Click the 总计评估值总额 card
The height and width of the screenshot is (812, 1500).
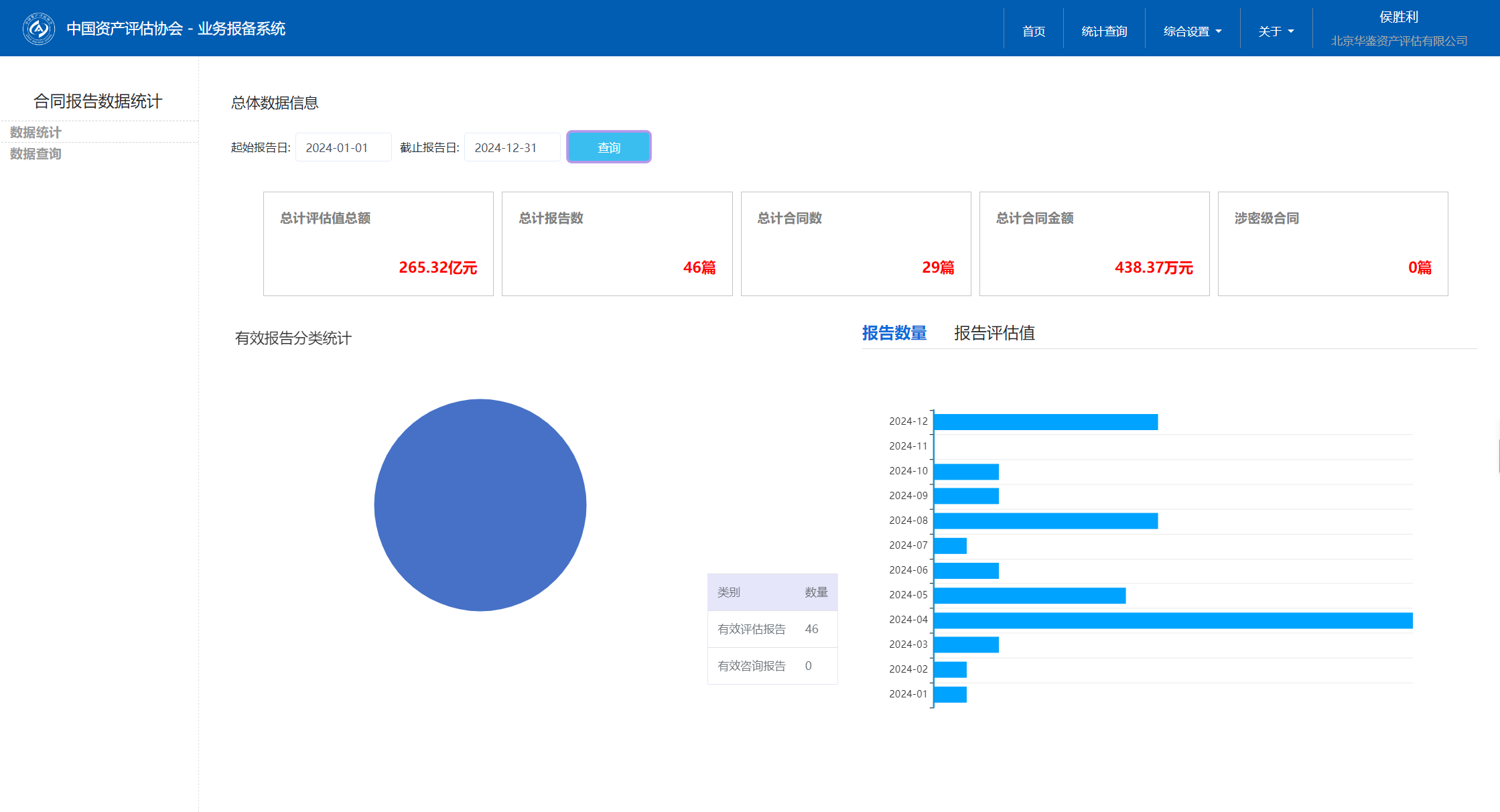point(378,244)
